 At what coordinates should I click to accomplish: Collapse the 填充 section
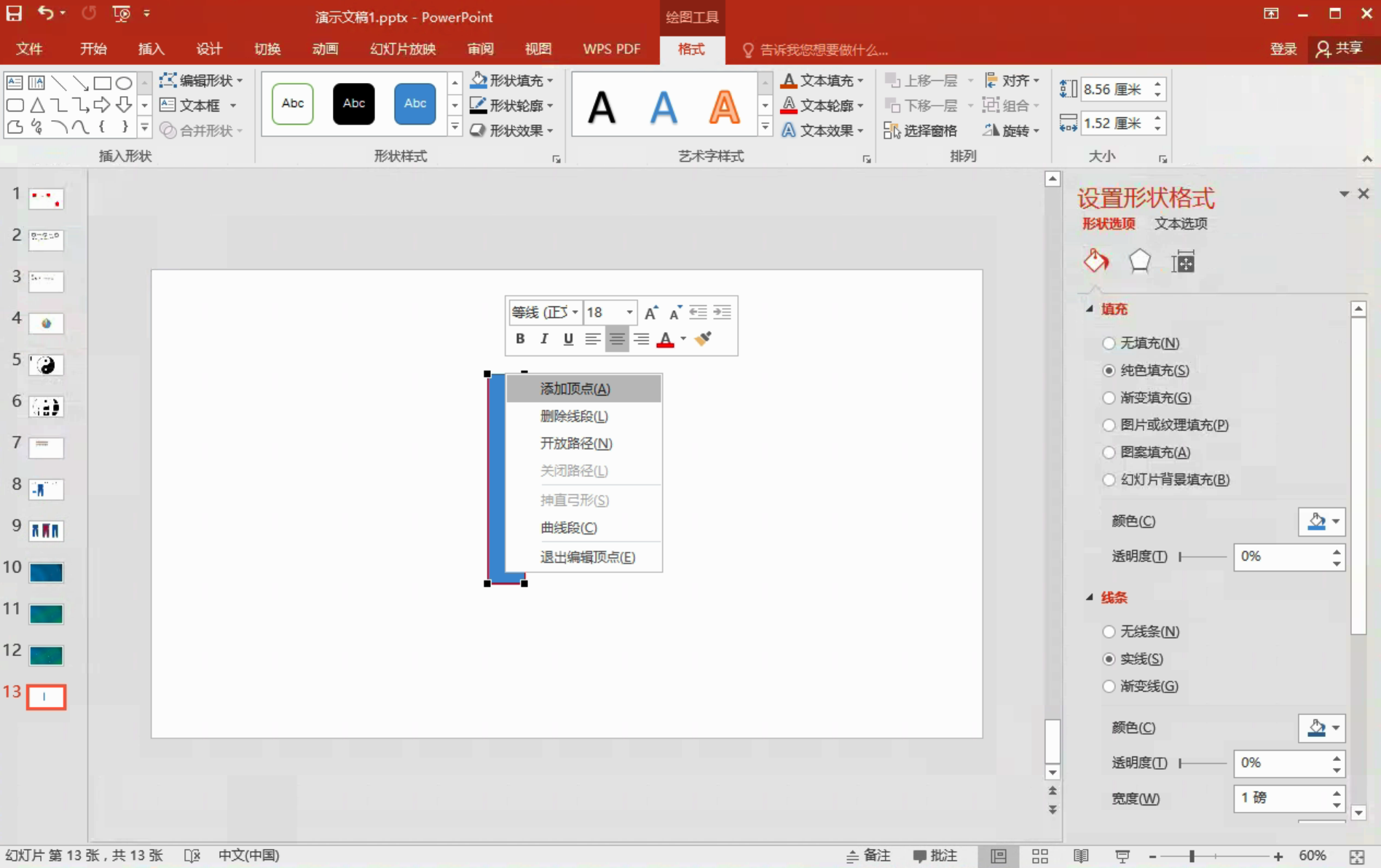[1090, 309]
